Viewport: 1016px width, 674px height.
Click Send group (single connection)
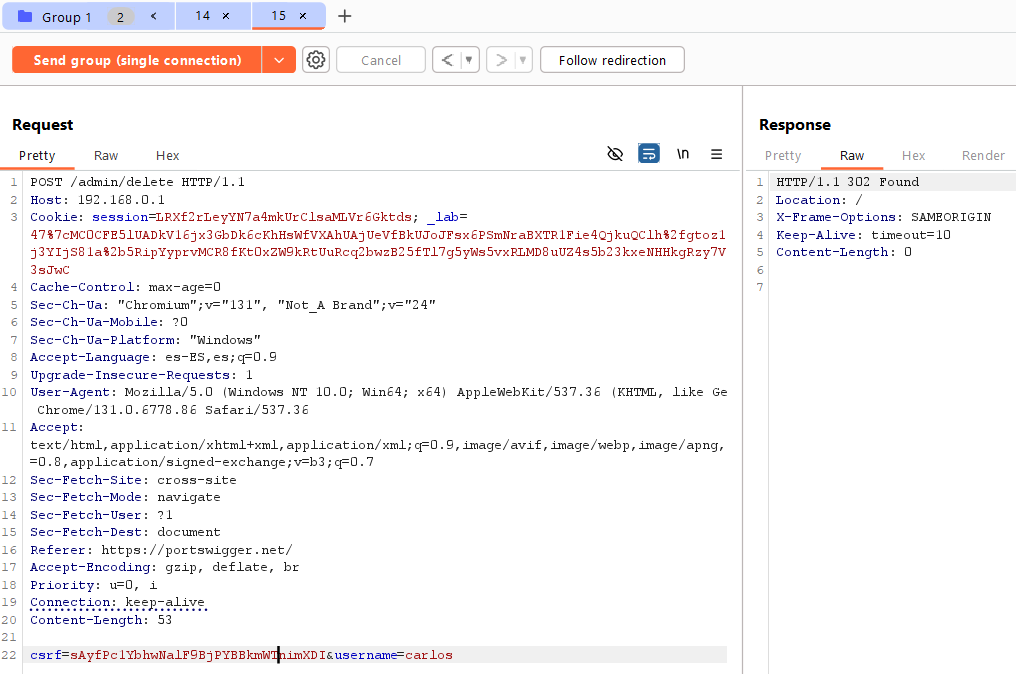137,60
